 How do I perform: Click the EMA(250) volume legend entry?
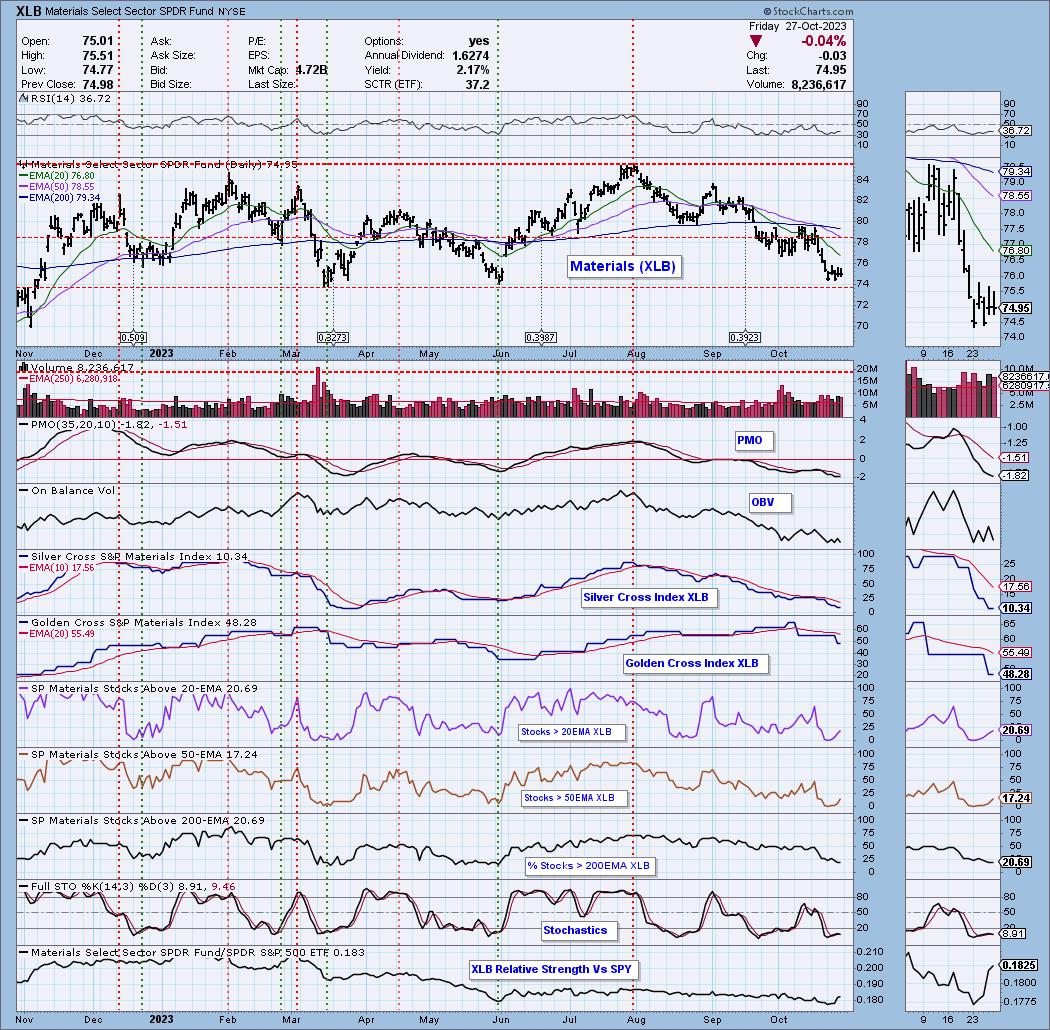[x=70, y=379]
